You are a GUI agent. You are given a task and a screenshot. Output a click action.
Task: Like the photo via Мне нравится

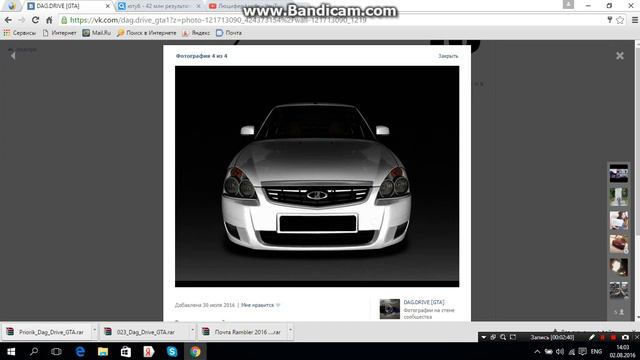[260, 305]
